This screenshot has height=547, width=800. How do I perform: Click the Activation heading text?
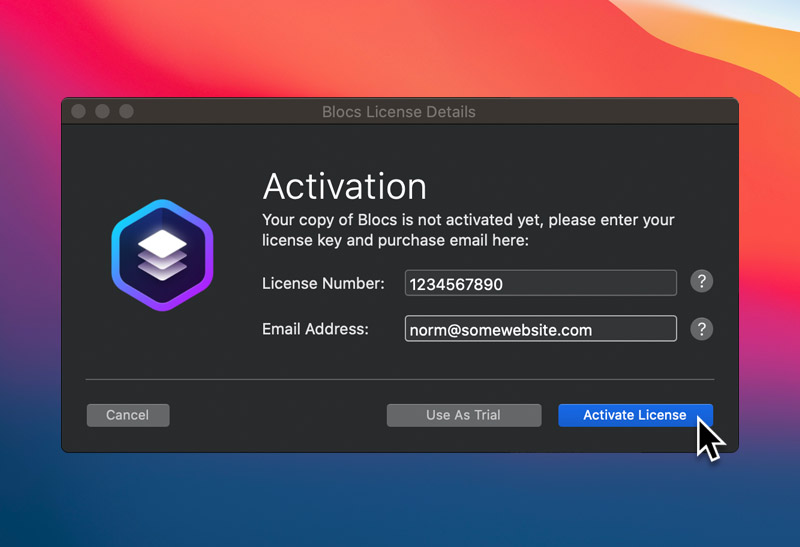tap(344, 186)
